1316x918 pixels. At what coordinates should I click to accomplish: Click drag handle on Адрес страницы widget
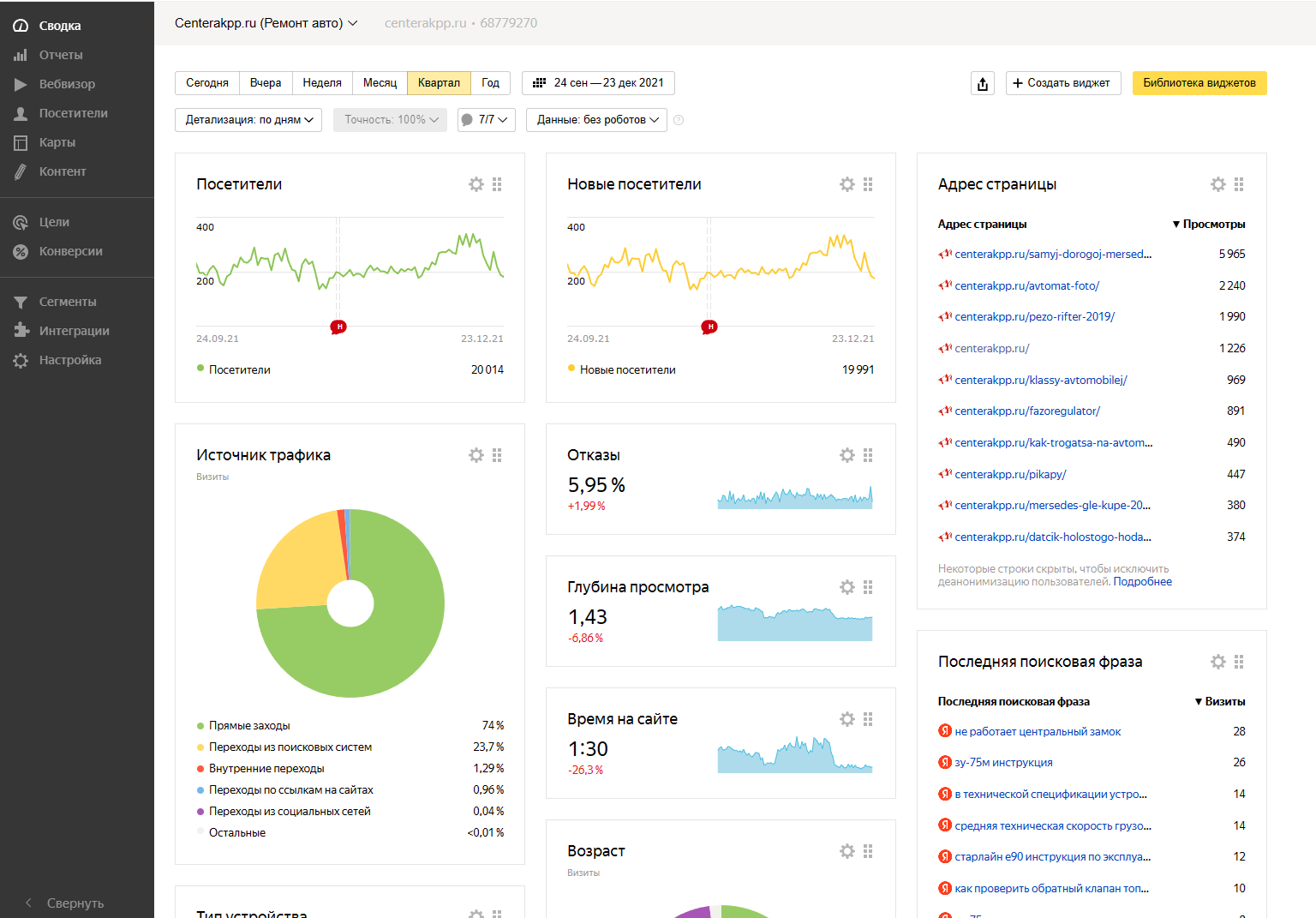click(1239, 184)
